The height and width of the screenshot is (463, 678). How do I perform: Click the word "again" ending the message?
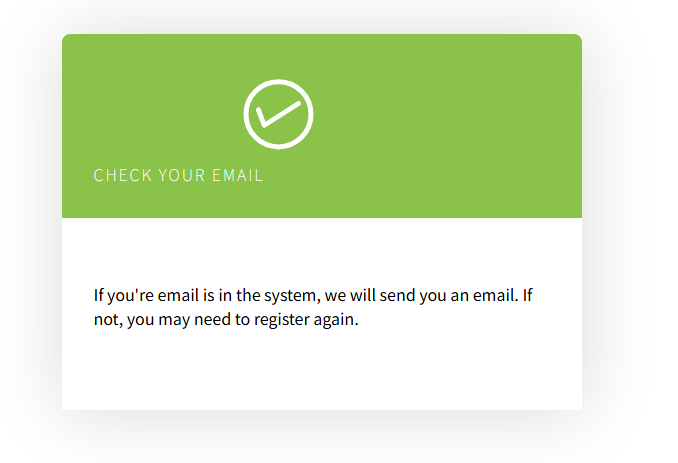click(336, 321)
